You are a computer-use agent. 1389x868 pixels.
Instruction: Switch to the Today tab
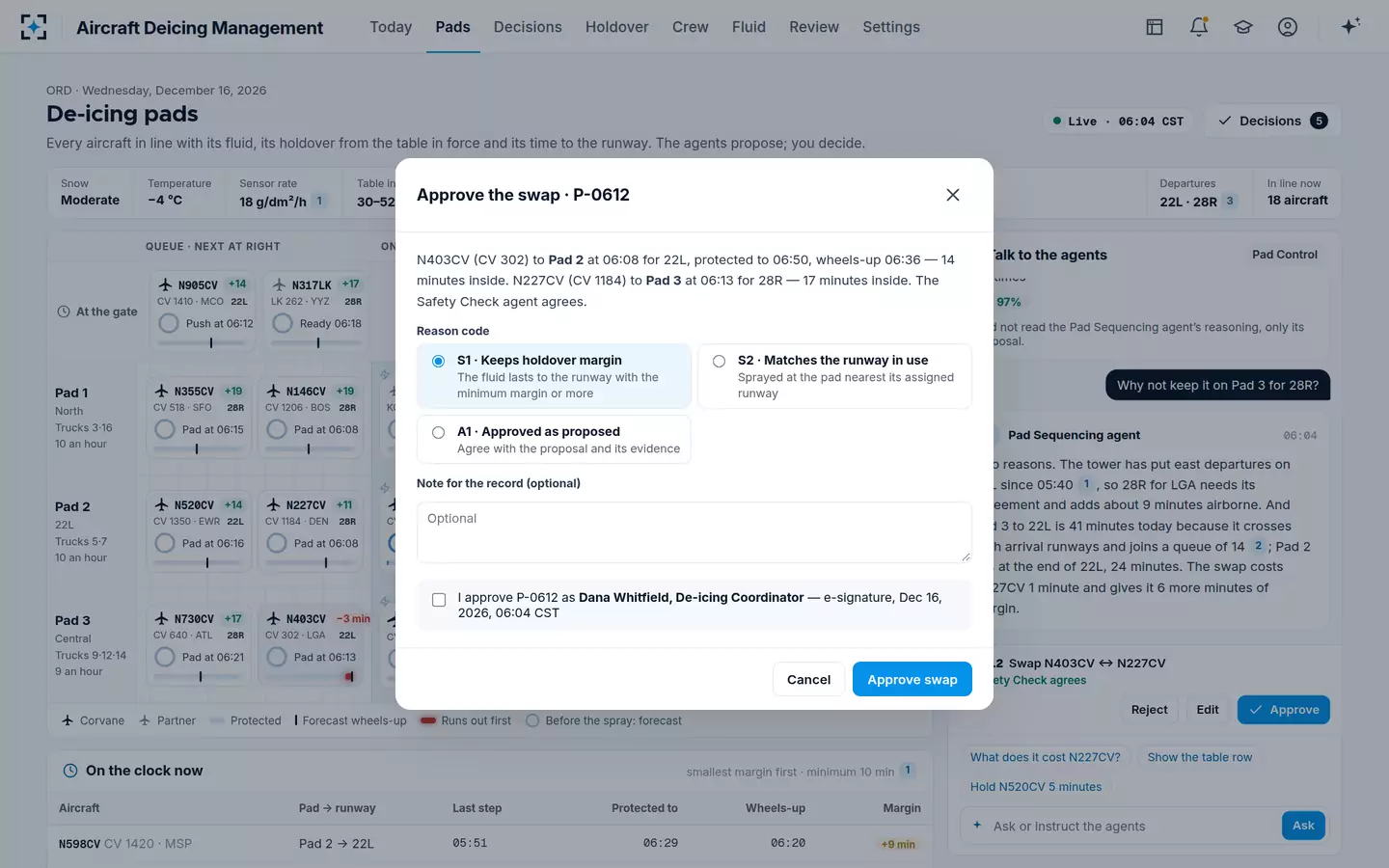point(391,27)
